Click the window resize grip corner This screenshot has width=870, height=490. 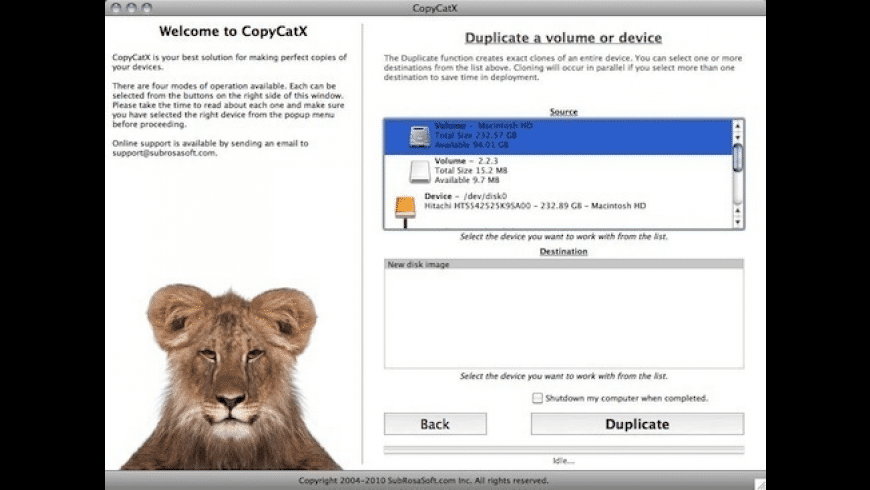click(x=760, y=484)
